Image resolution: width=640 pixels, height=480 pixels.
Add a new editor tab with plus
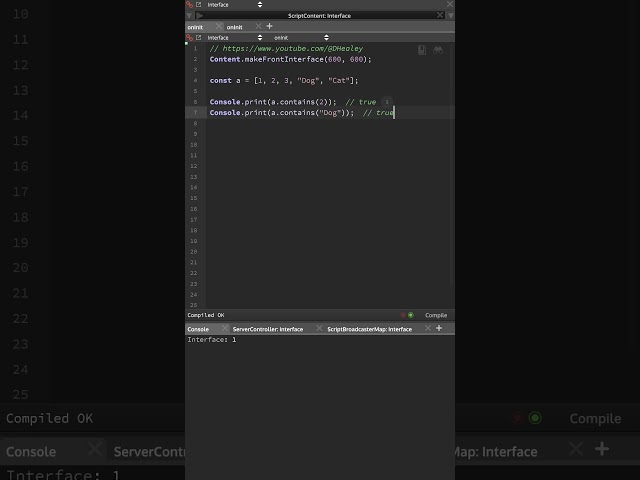(x=269, y=26)
